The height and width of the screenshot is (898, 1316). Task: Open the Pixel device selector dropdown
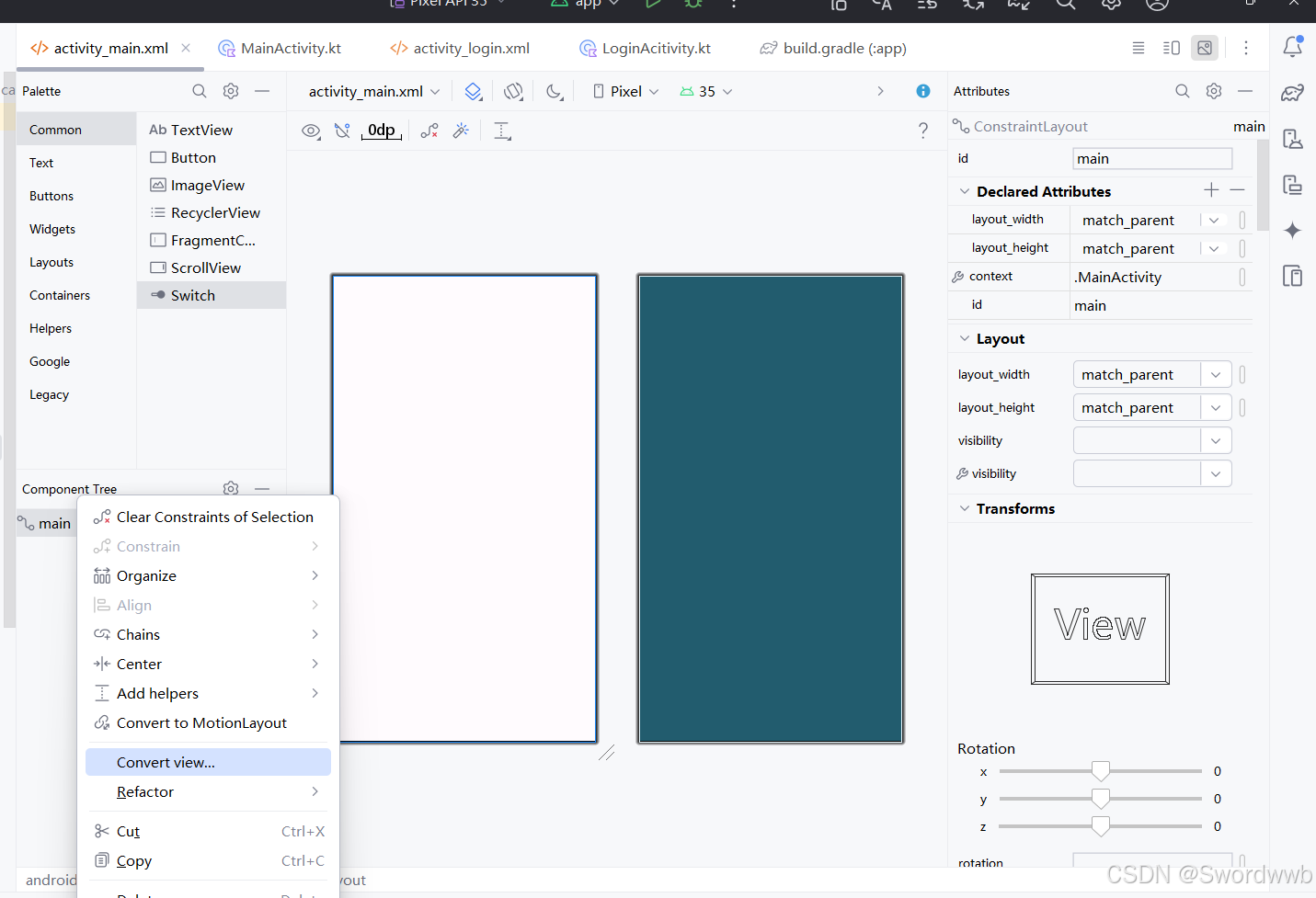(624, 91)
